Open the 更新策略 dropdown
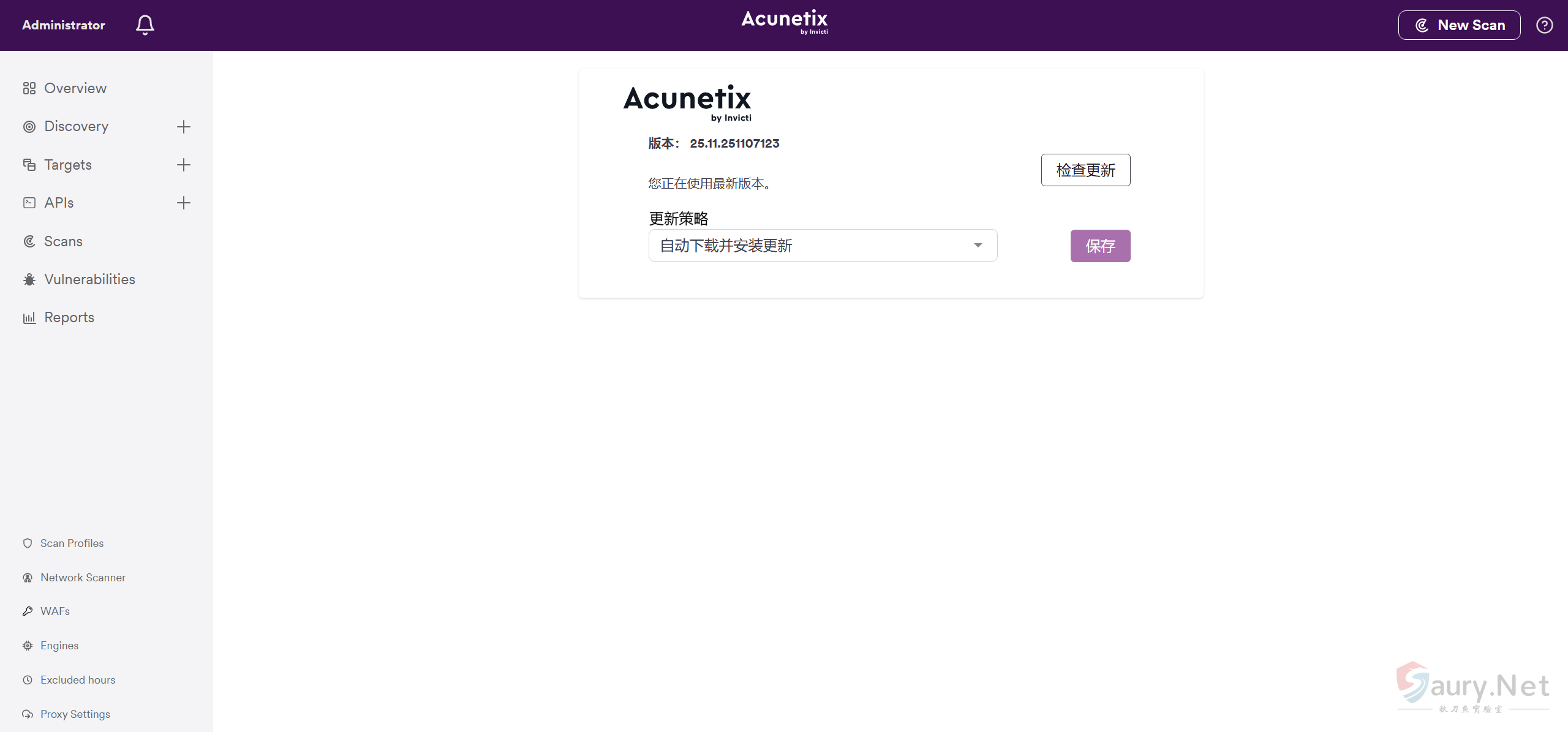 (x=823, y=245)
